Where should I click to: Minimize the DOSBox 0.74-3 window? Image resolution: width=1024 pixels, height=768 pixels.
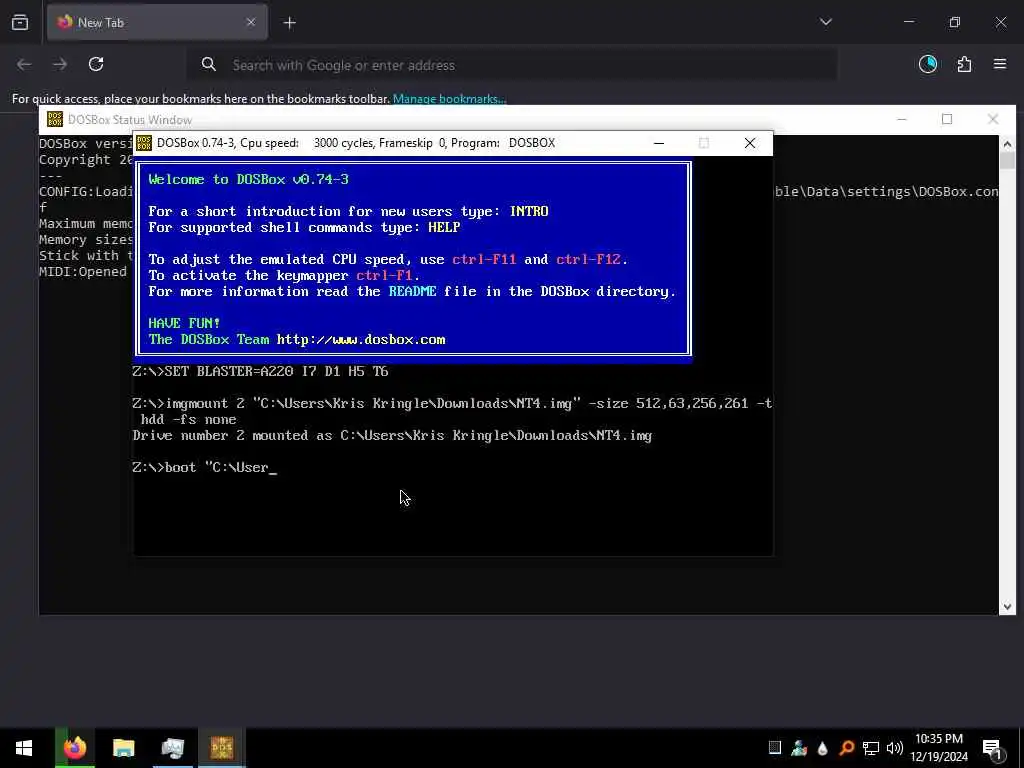point(659,143)
